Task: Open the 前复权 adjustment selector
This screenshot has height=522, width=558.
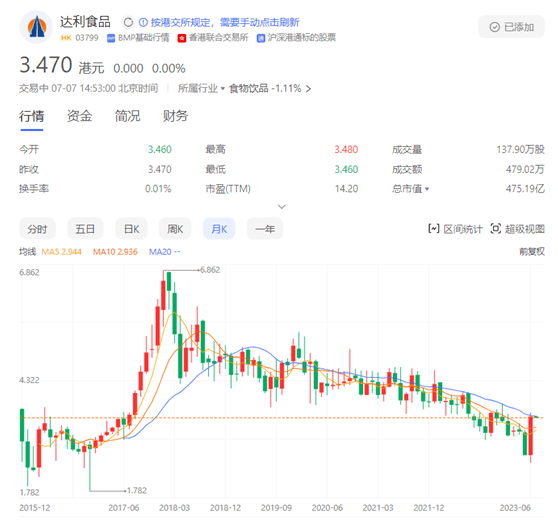Action: click(x=532, y=252)
